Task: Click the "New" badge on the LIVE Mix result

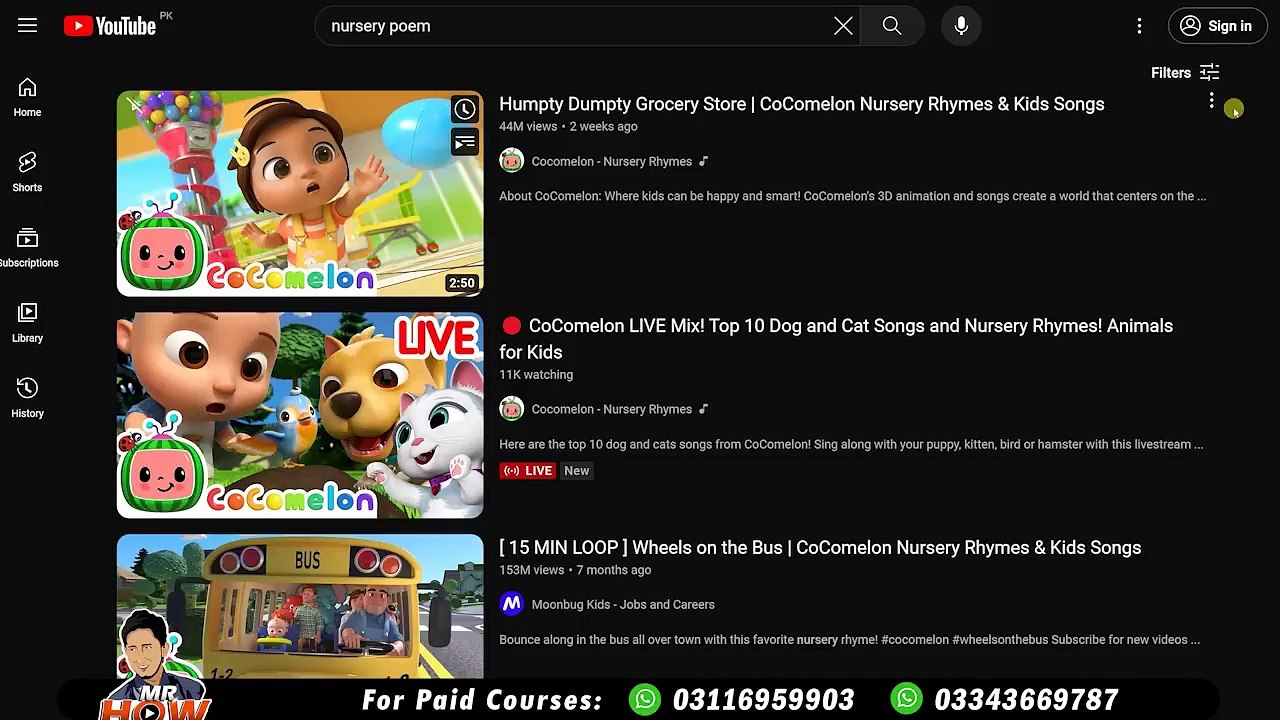Action: coord(577,471)
